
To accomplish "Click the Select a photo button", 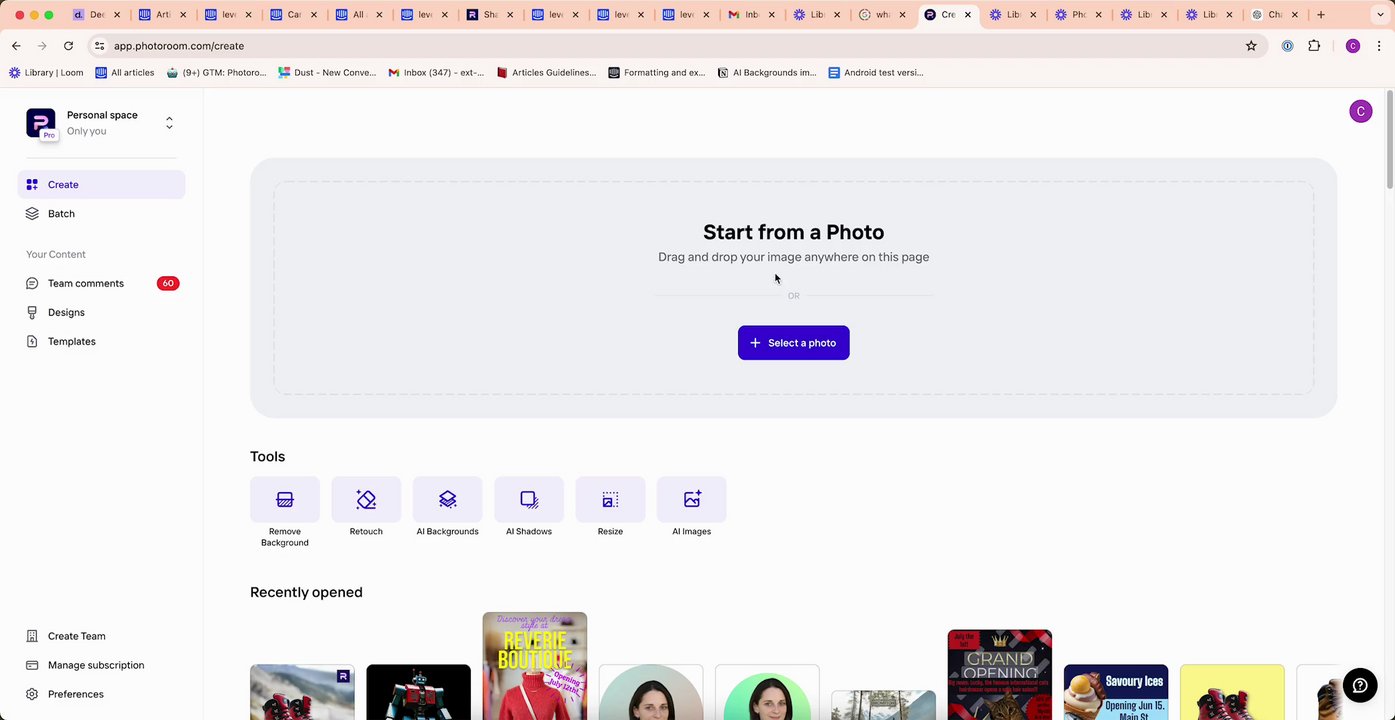I will coord(794,343).
